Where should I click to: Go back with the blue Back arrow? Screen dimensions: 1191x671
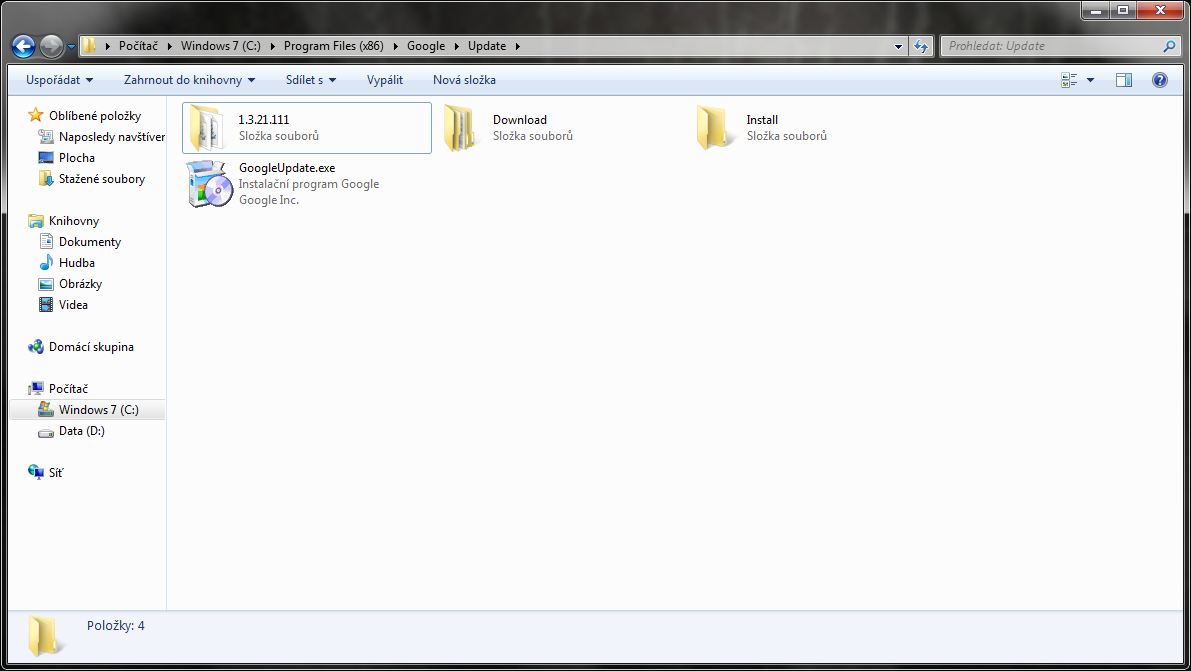click(24, 46)
